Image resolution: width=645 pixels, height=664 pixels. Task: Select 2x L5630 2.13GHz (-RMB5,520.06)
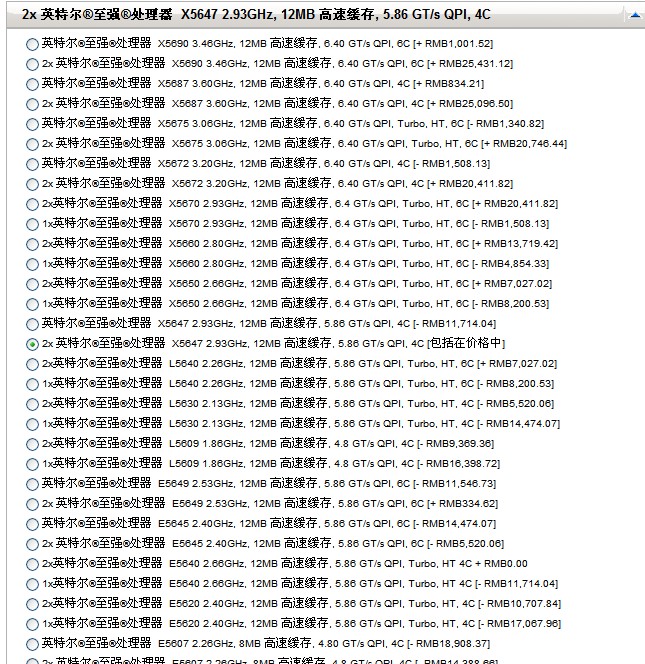point(32,404)
